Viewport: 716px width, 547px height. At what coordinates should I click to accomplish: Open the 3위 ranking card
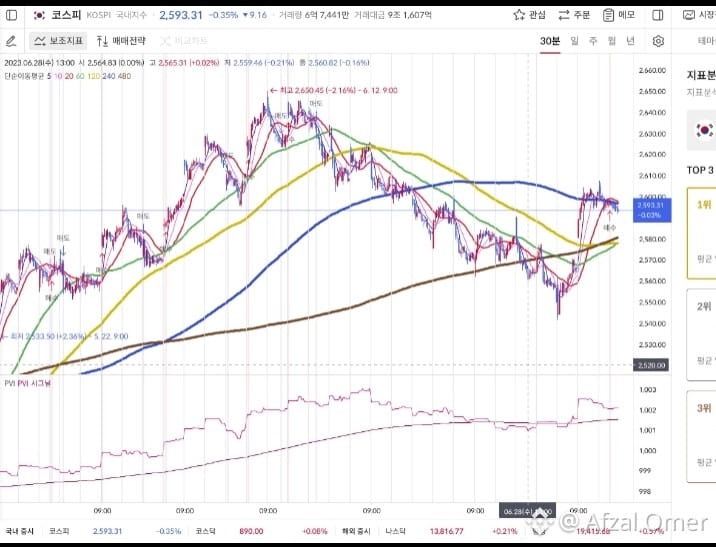(x=701, y=436)
